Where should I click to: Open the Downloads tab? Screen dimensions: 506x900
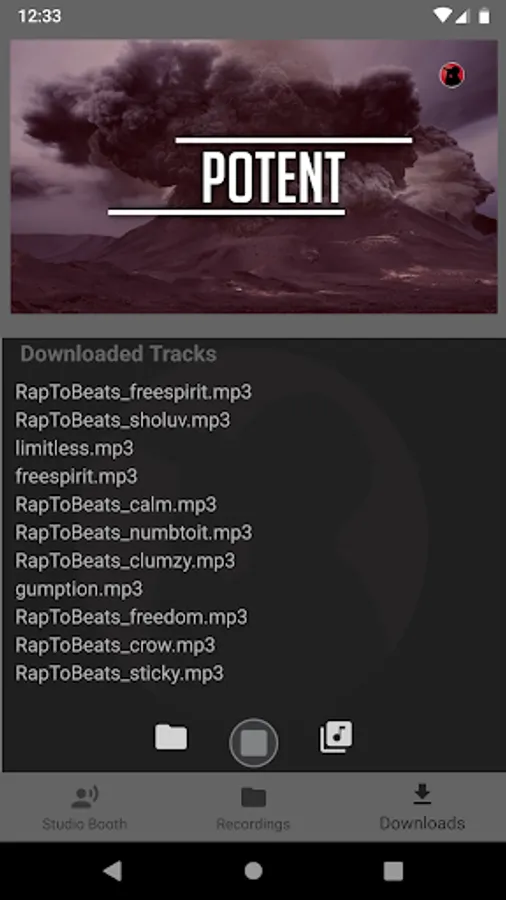pyautogui.click(x=422, y=808)
